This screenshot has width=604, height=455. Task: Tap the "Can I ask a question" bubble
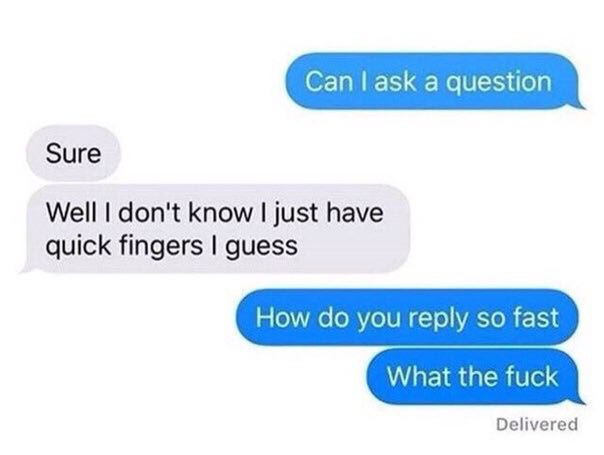coord(433,81)
